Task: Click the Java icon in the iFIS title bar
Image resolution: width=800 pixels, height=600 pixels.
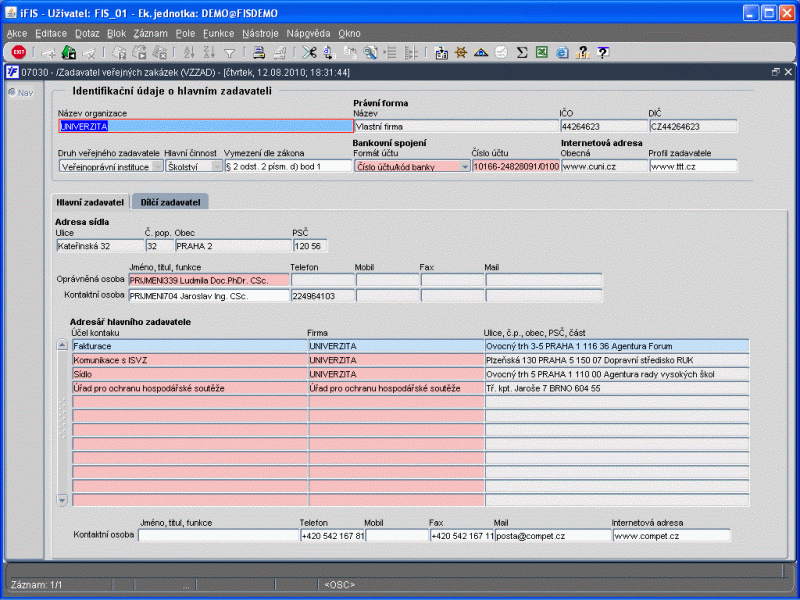Action: 11,12
